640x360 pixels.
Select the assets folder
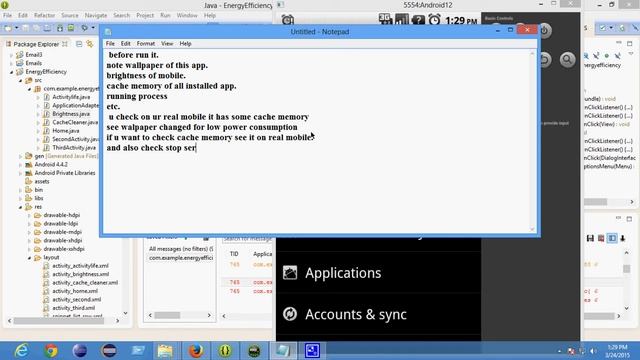[42, 182]
